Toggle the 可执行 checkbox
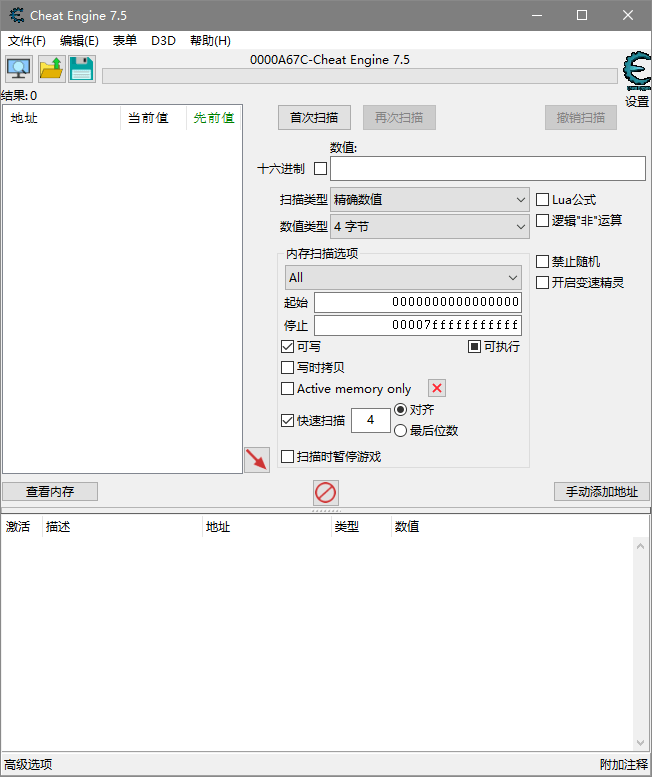Screen dimensions: 652x777 click(x=474, y=346)
